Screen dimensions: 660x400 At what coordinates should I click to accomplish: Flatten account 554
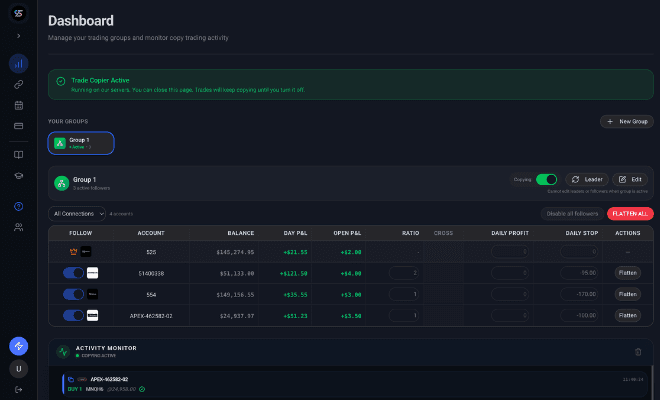628,294
